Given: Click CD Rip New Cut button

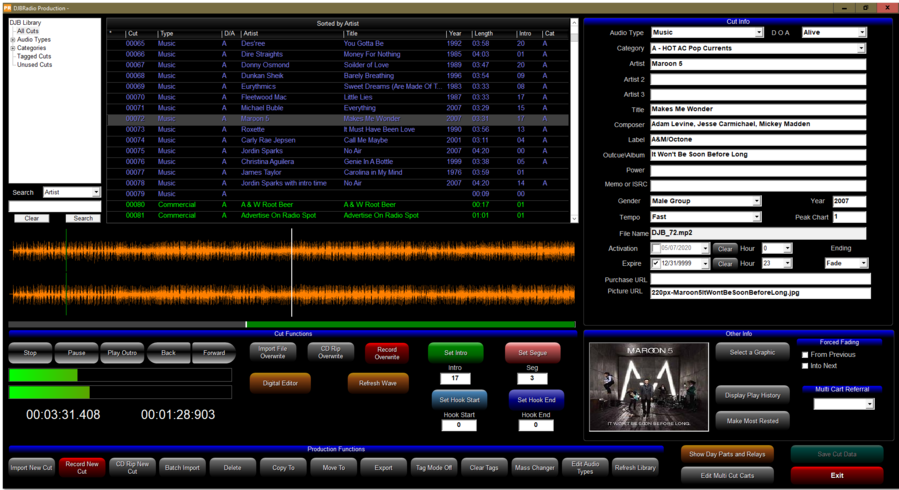Looking at the screenshot, I should (x=132, y=468).
